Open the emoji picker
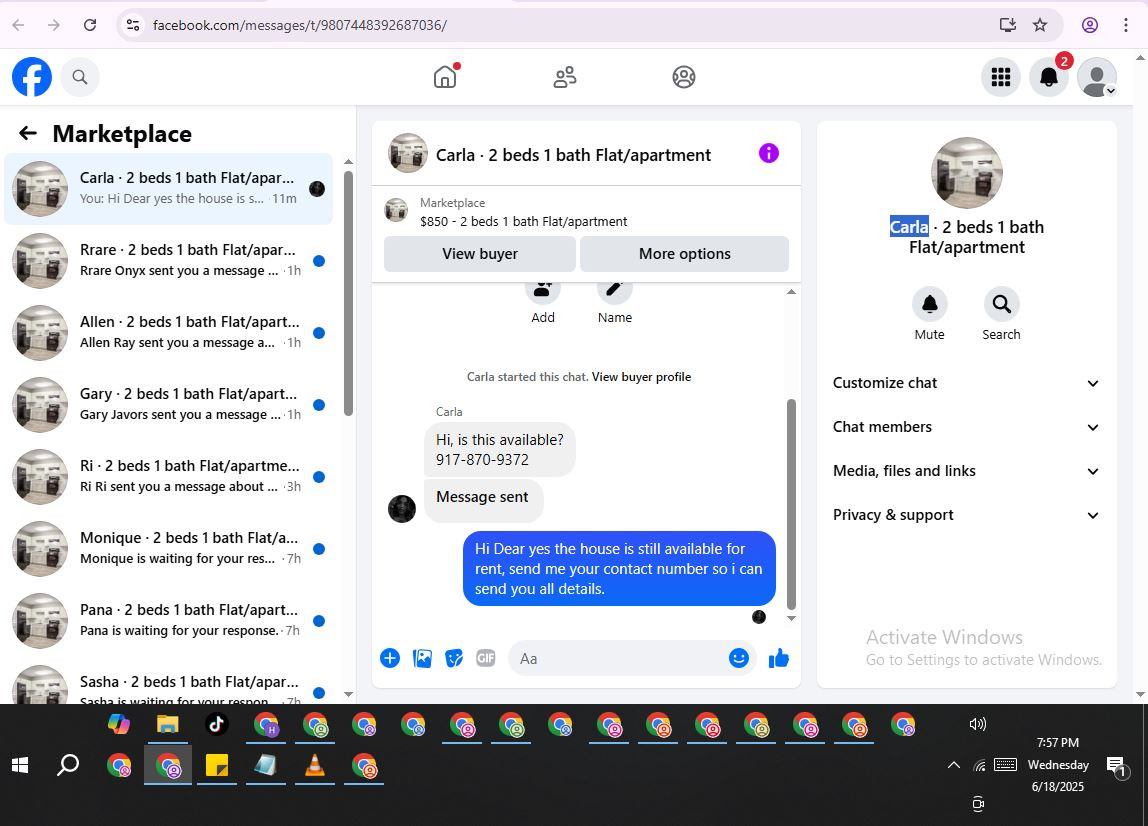 [x=739, y=658]
